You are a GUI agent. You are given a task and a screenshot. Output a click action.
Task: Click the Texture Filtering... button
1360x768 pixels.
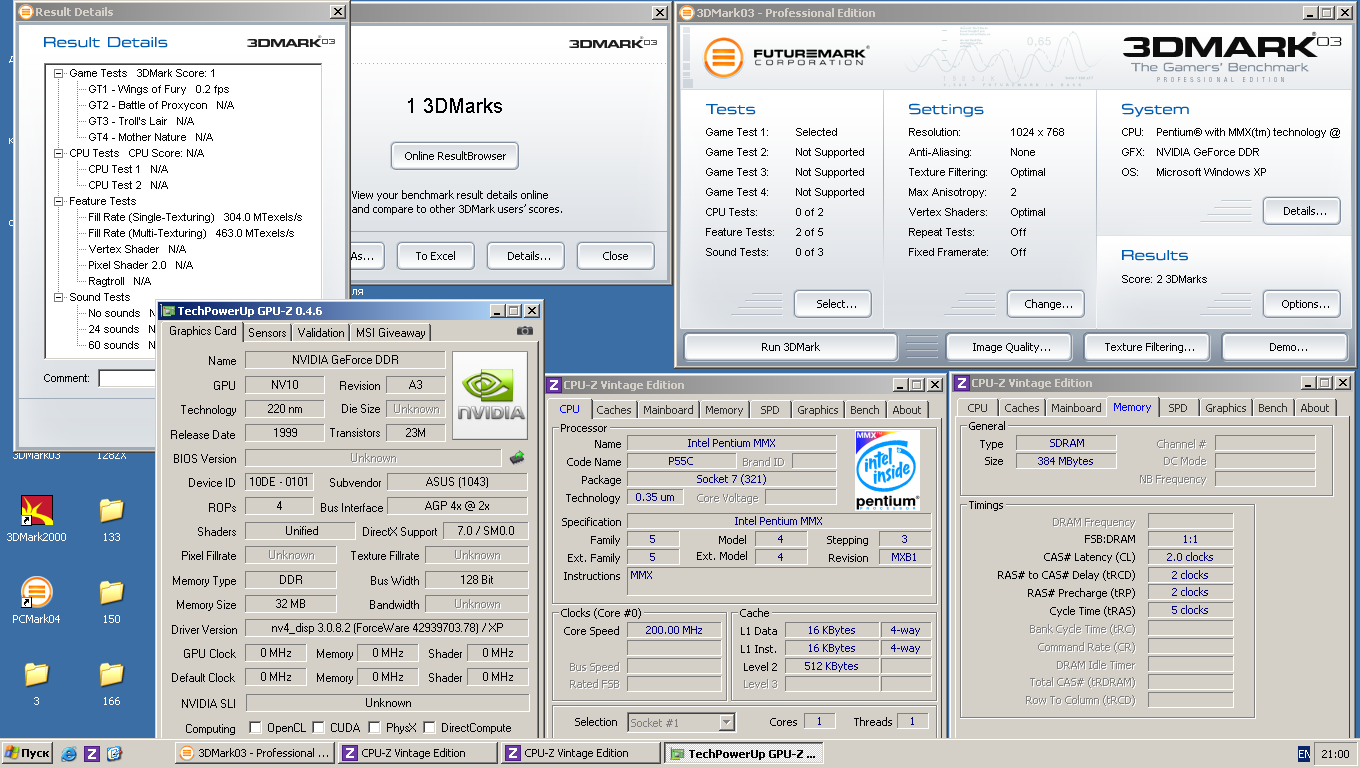(x=1149, y=347)
